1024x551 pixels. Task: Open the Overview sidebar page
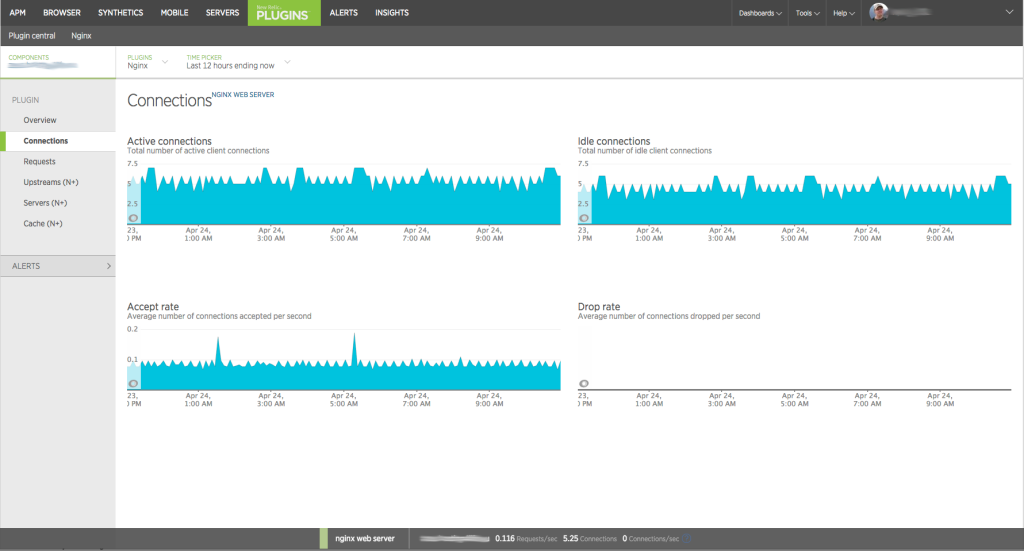point(40,120)
